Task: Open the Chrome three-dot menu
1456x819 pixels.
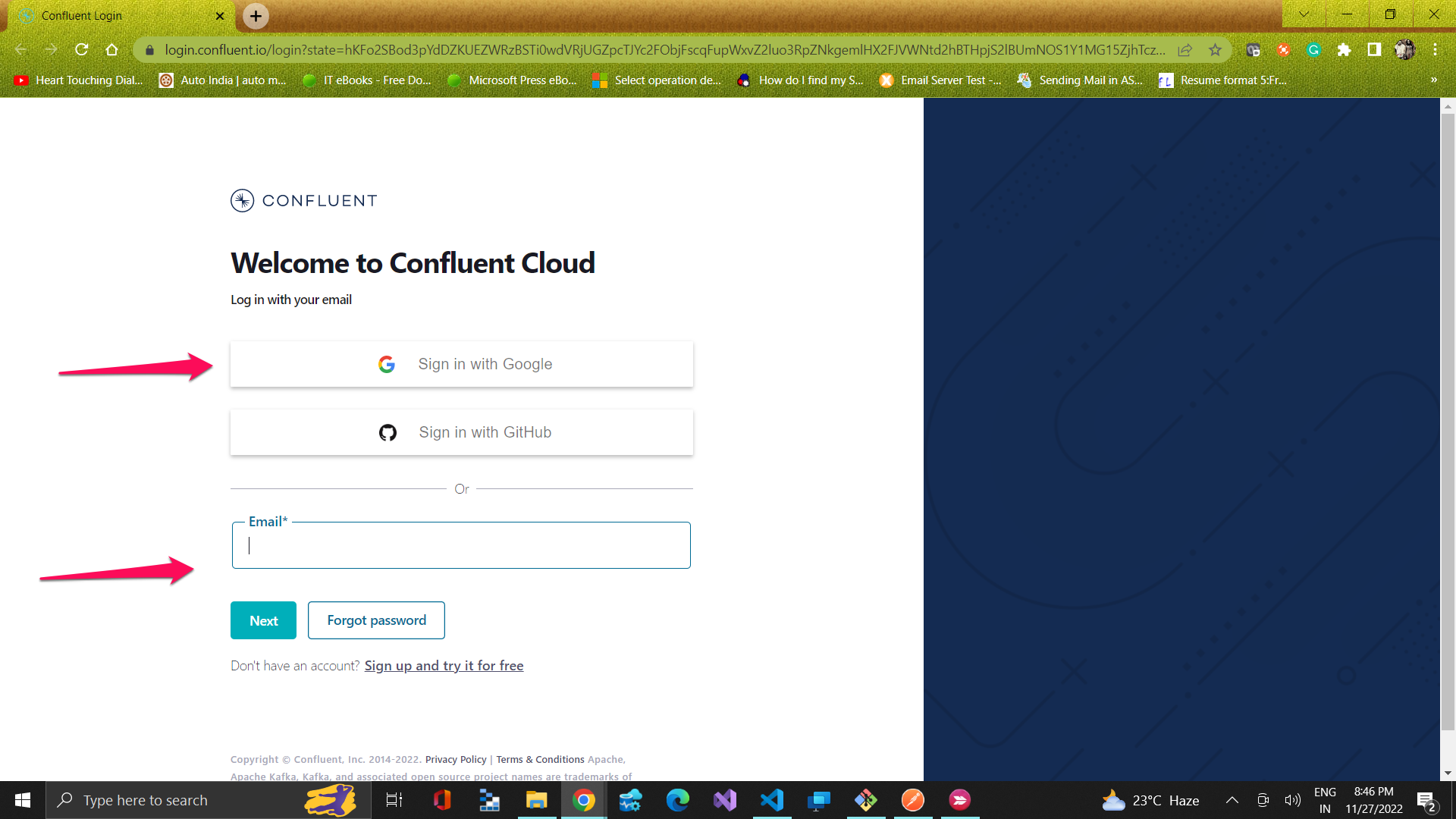Action: click(x=1435, y=49)
